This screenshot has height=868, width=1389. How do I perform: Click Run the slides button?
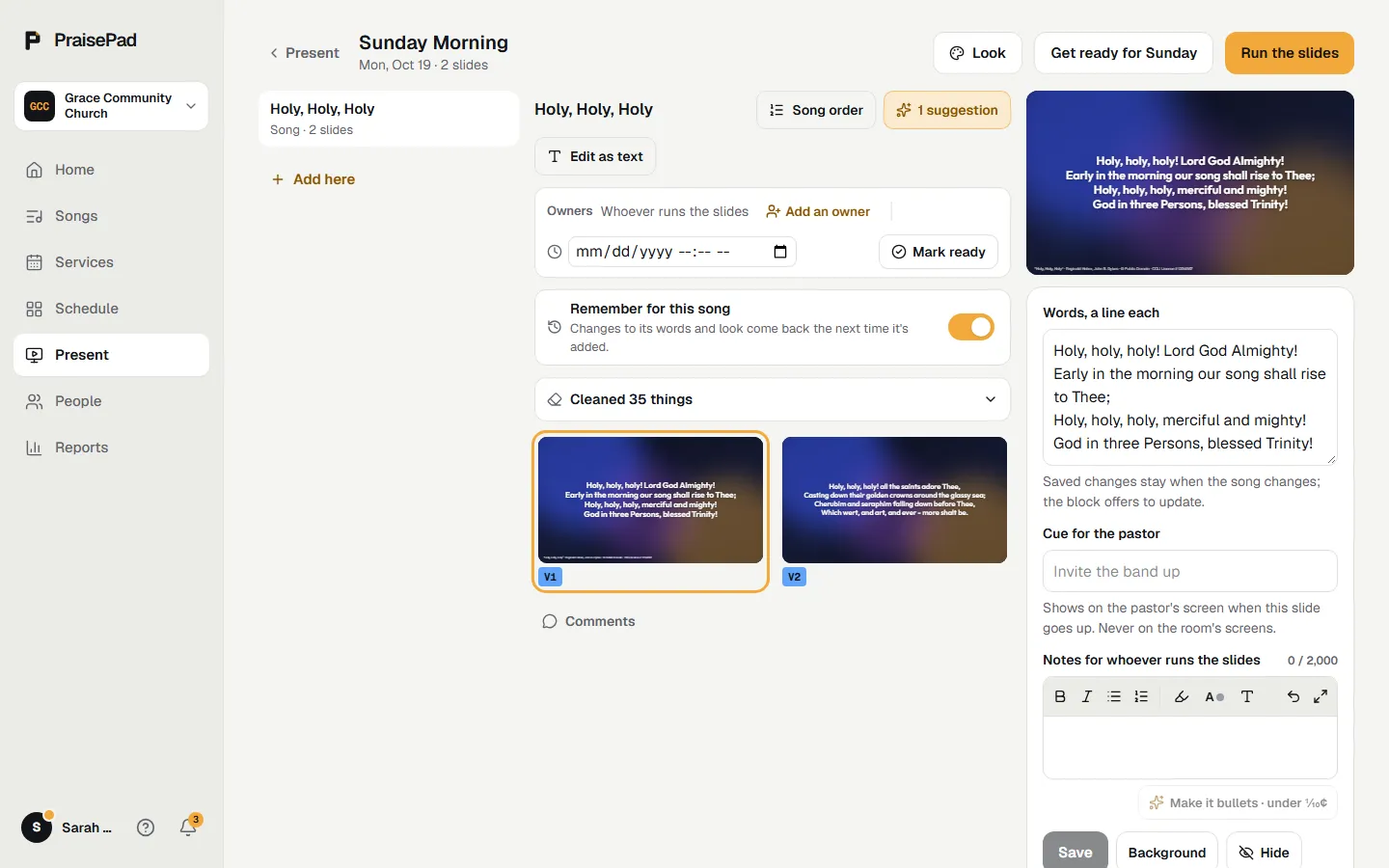tap(1290, 53)
